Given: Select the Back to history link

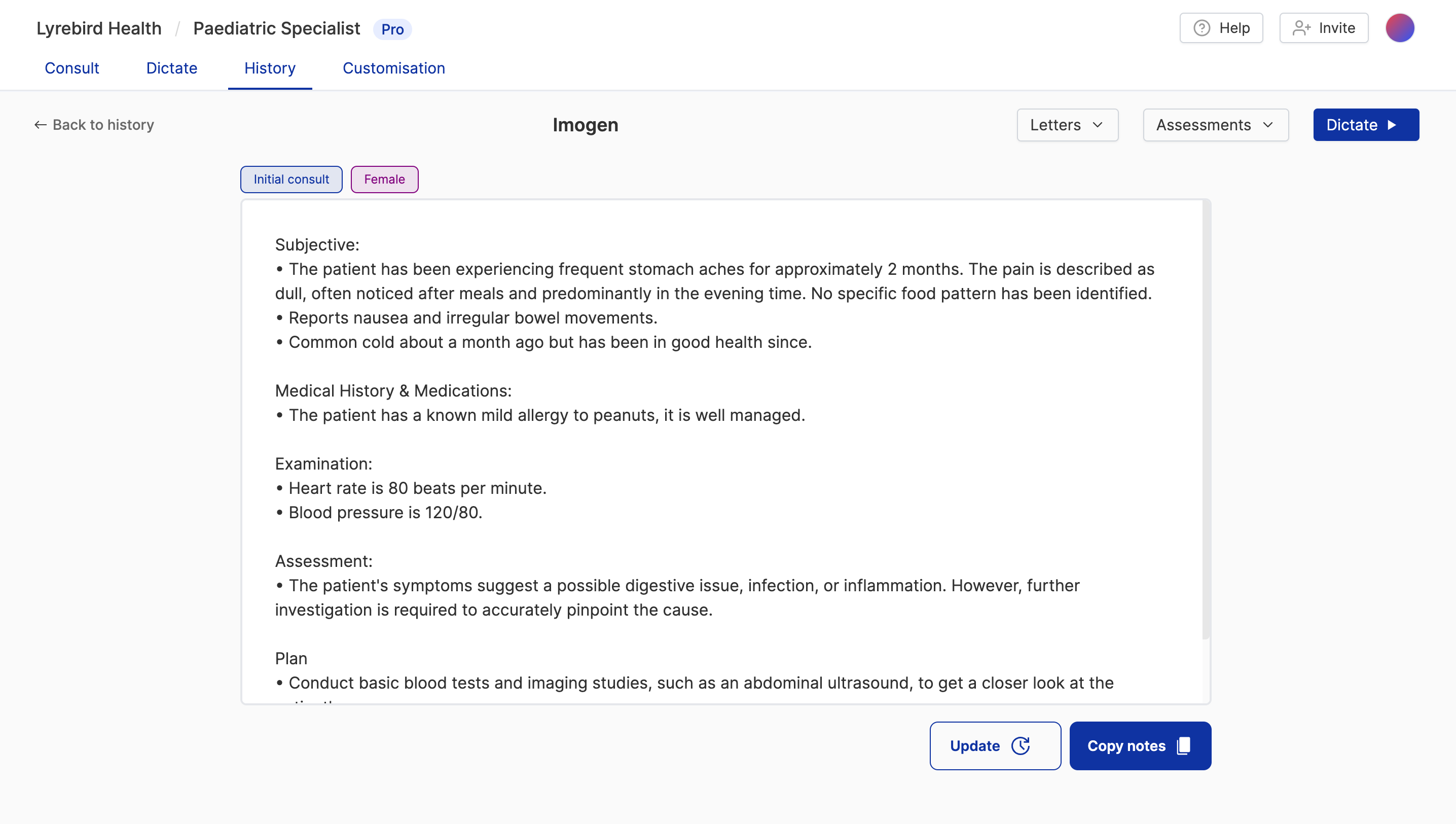Looking at the screenshot, I should [103, 125].
